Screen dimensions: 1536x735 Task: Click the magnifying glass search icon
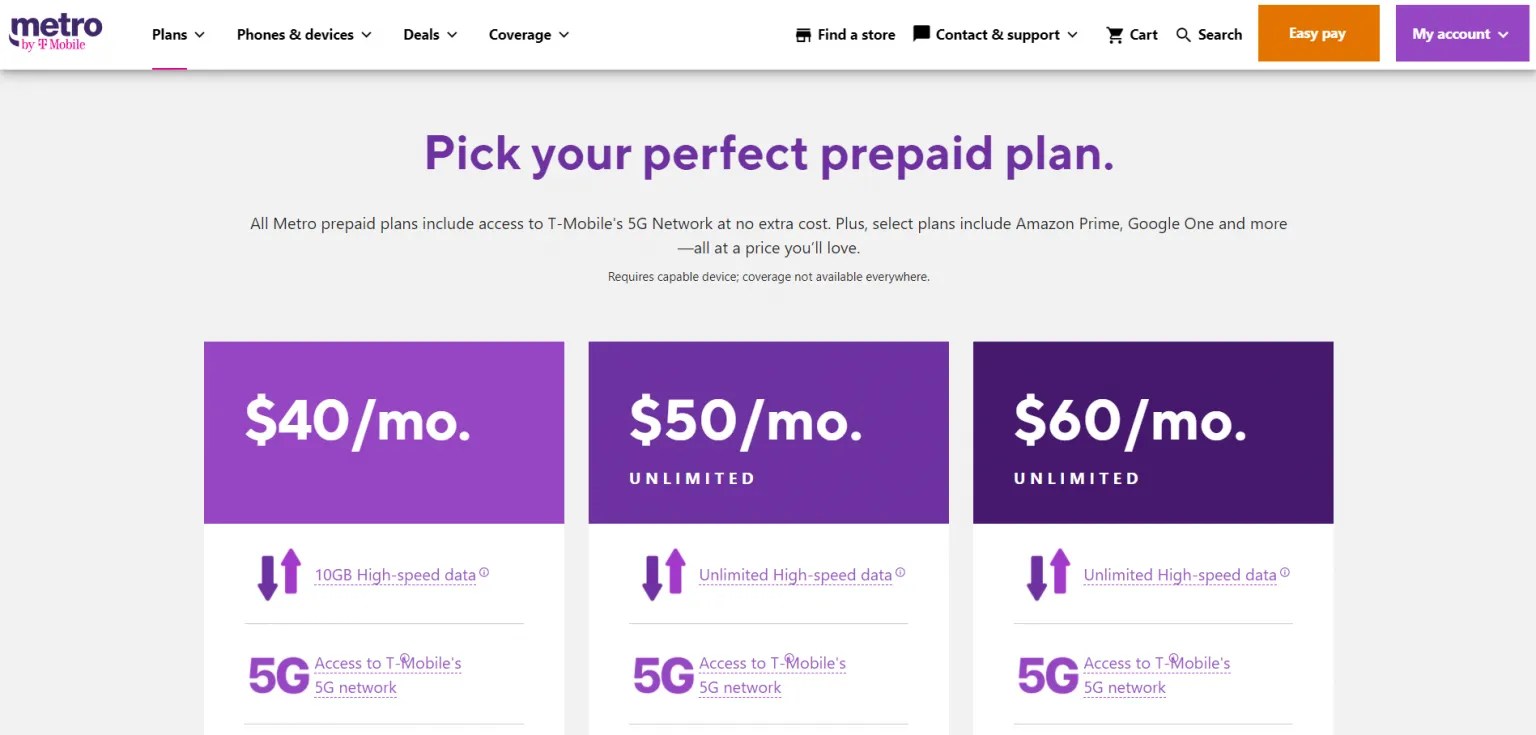click(1183, 35)
